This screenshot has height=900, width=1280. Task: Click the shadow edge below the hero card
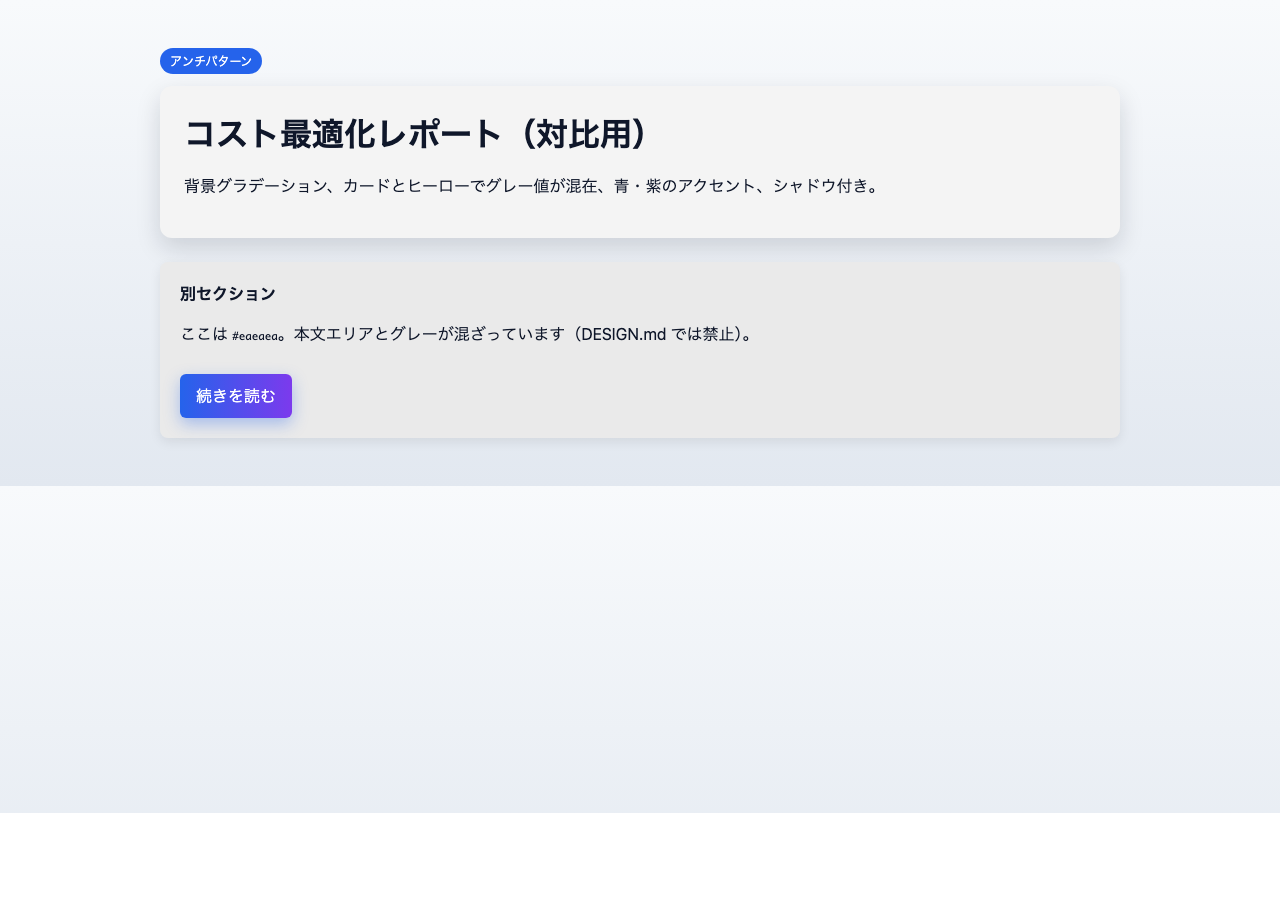(x=640, y=243)
